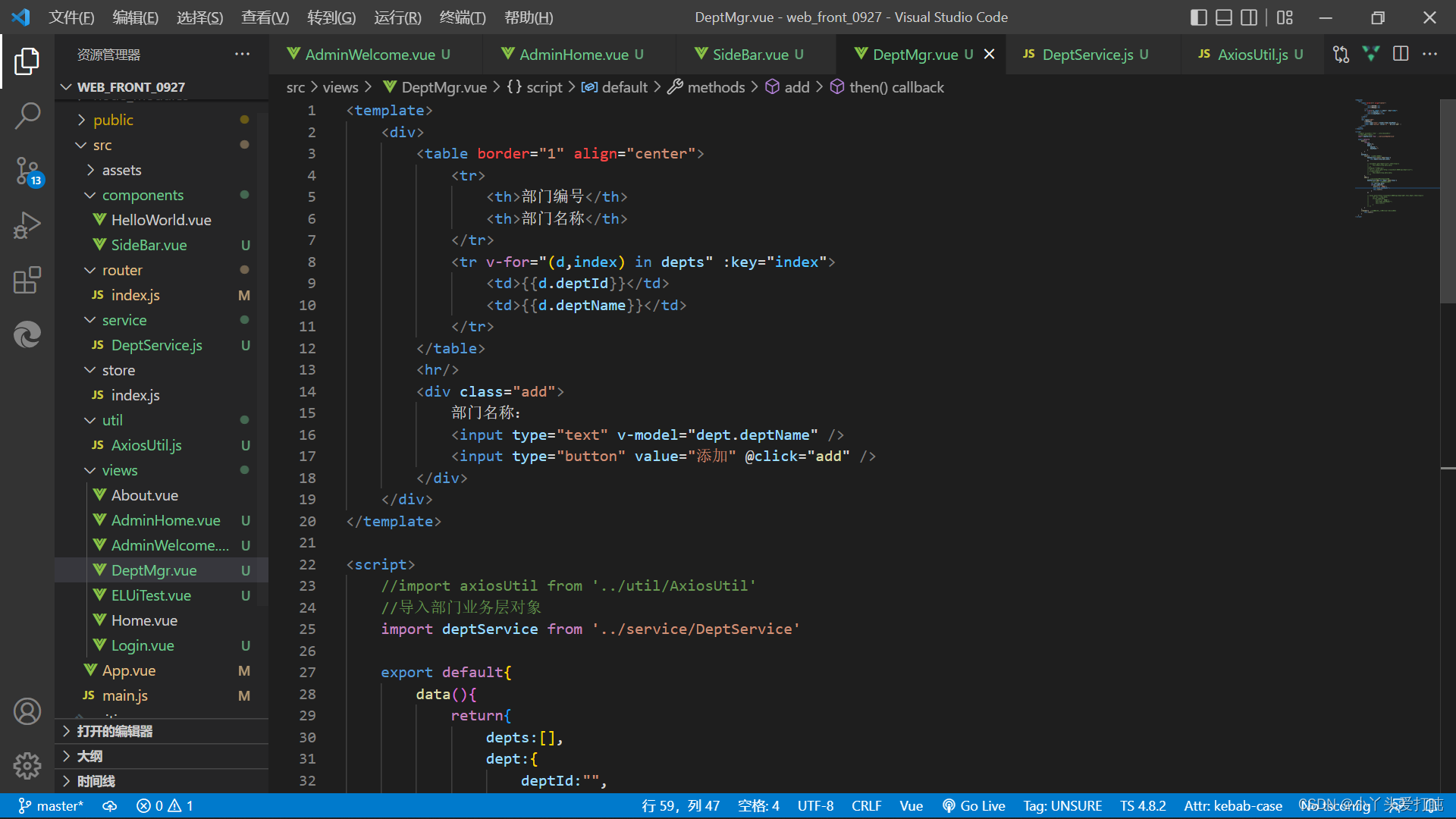Viewport: 1456px width, 819px height.
Task: Open the '终端(T)' menu
Action: pyautogui.click(x=460, y=17)
